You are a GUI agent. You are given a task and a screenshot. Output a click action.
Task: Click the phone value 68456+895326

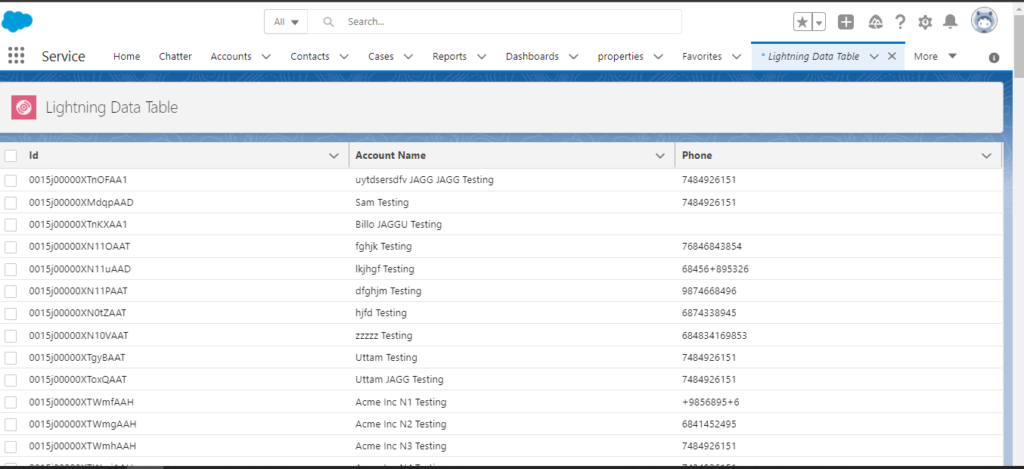(715, 269)
